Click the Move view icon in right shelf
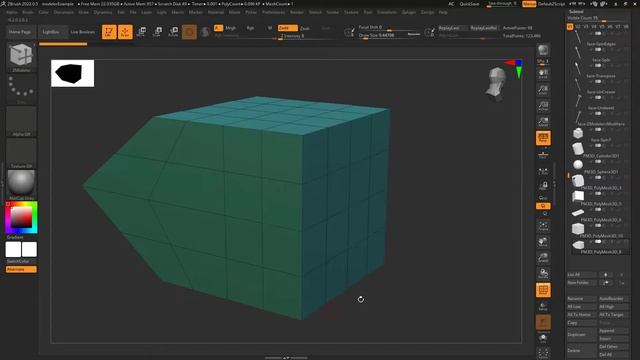 543,242
